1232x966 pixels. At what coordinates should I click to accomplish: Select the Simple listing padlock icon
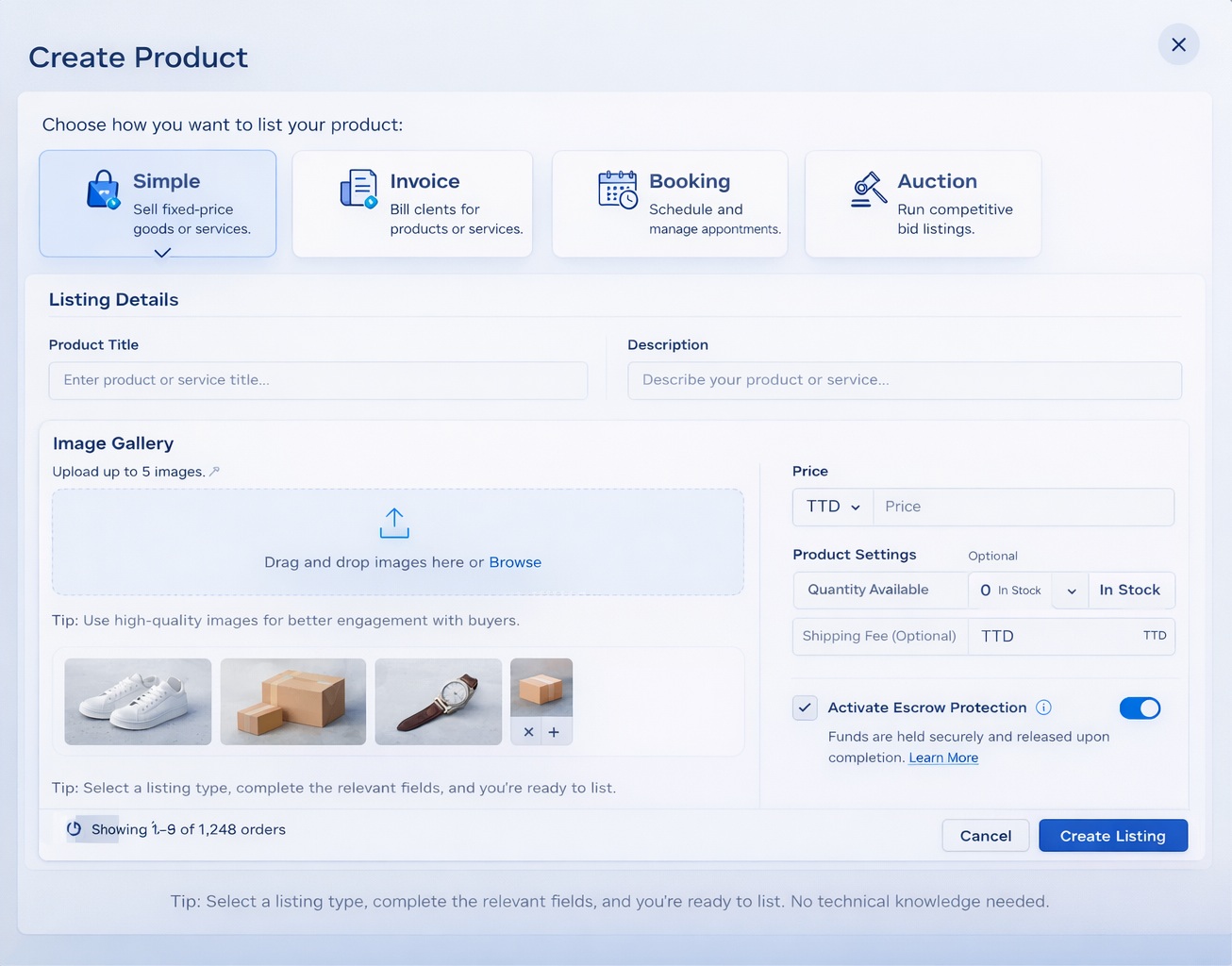point(102,191)
